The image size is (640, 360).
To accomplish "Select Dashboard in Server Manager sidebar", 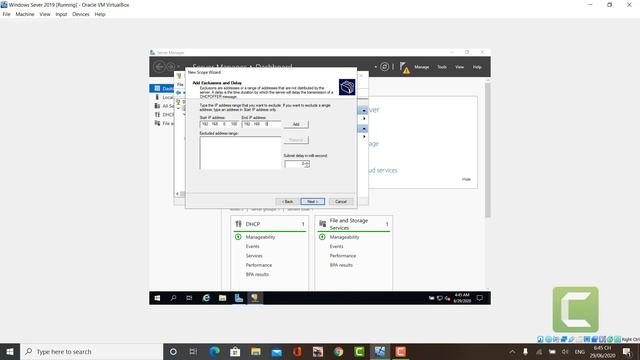I will (x=162, y=89).
